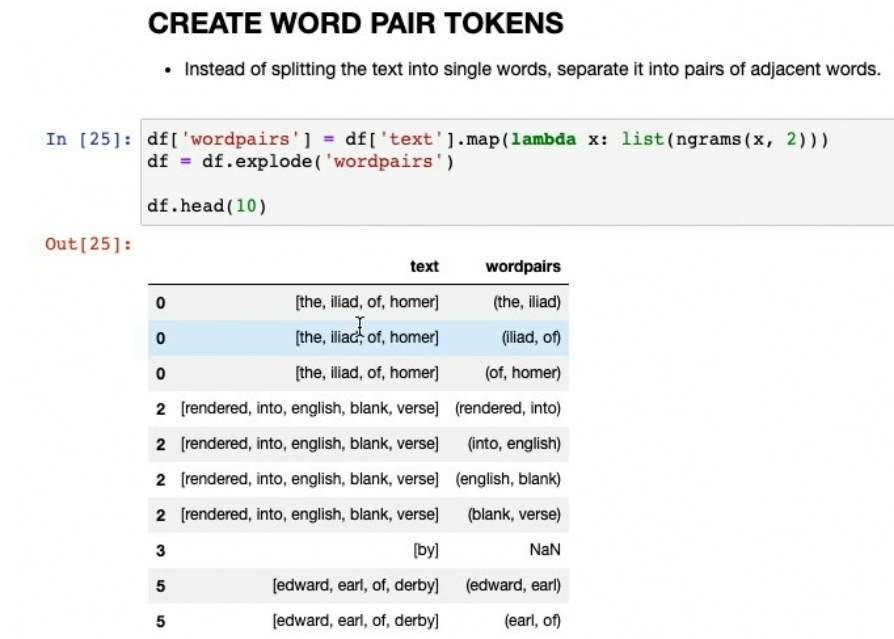Place cursor on the ngrams lambda code line
Viewport: 894px width, 639px height.
coord(487,139)
